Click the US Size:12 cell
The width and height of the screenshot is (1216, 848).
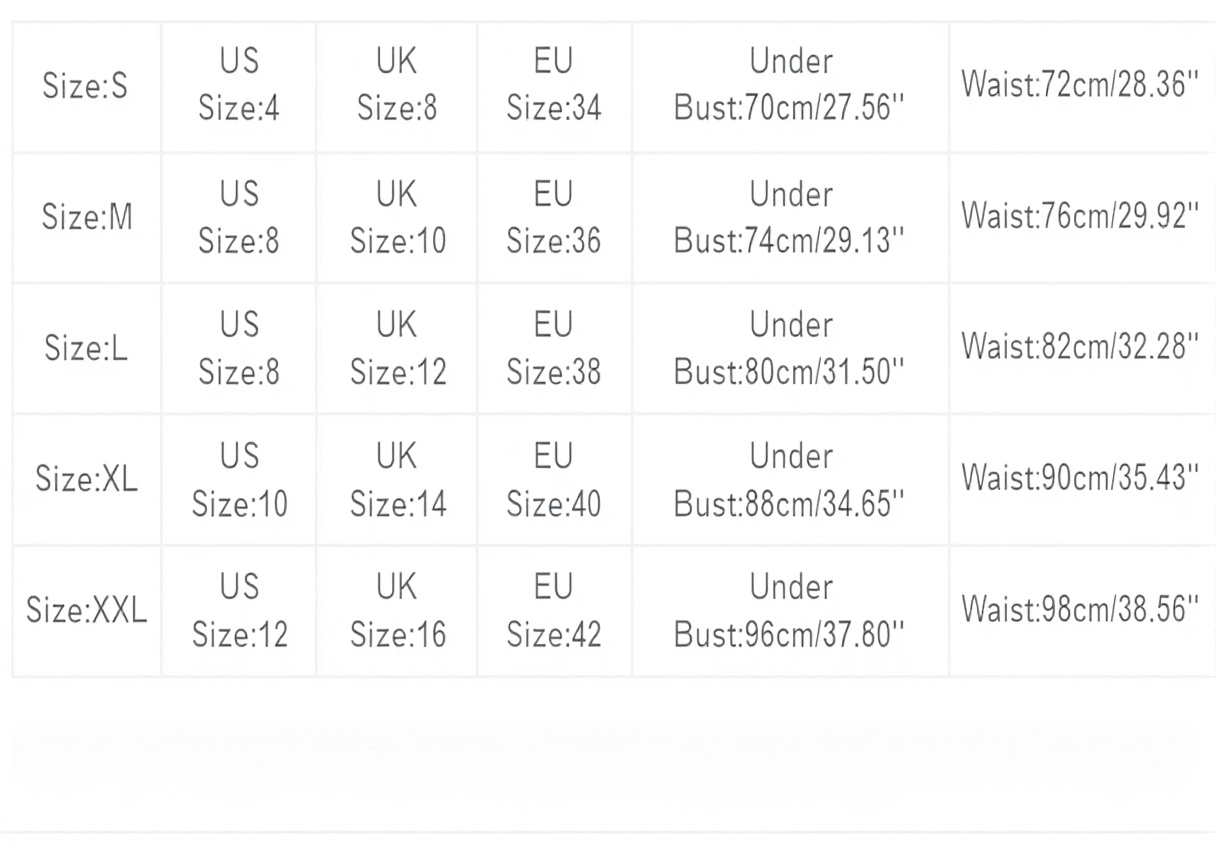[239, 610]
